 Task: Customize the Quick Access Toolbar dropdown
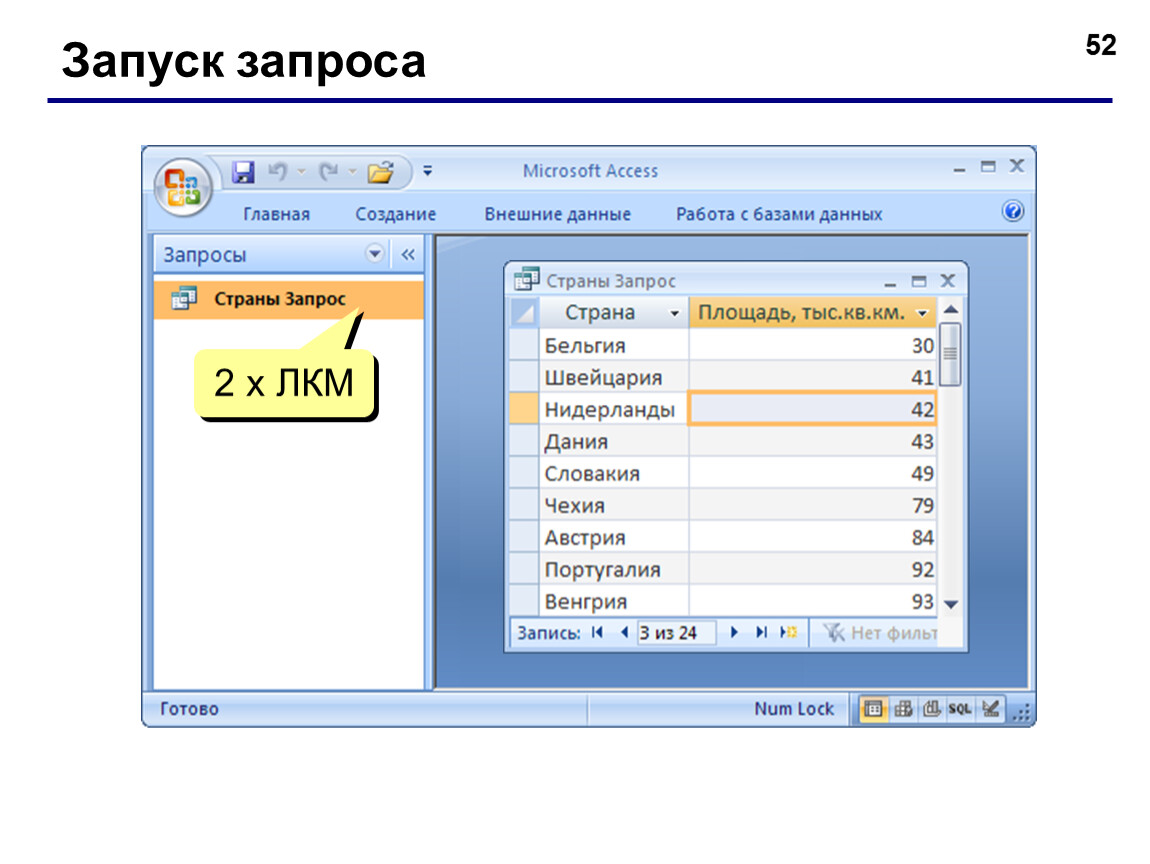(428, 171)
